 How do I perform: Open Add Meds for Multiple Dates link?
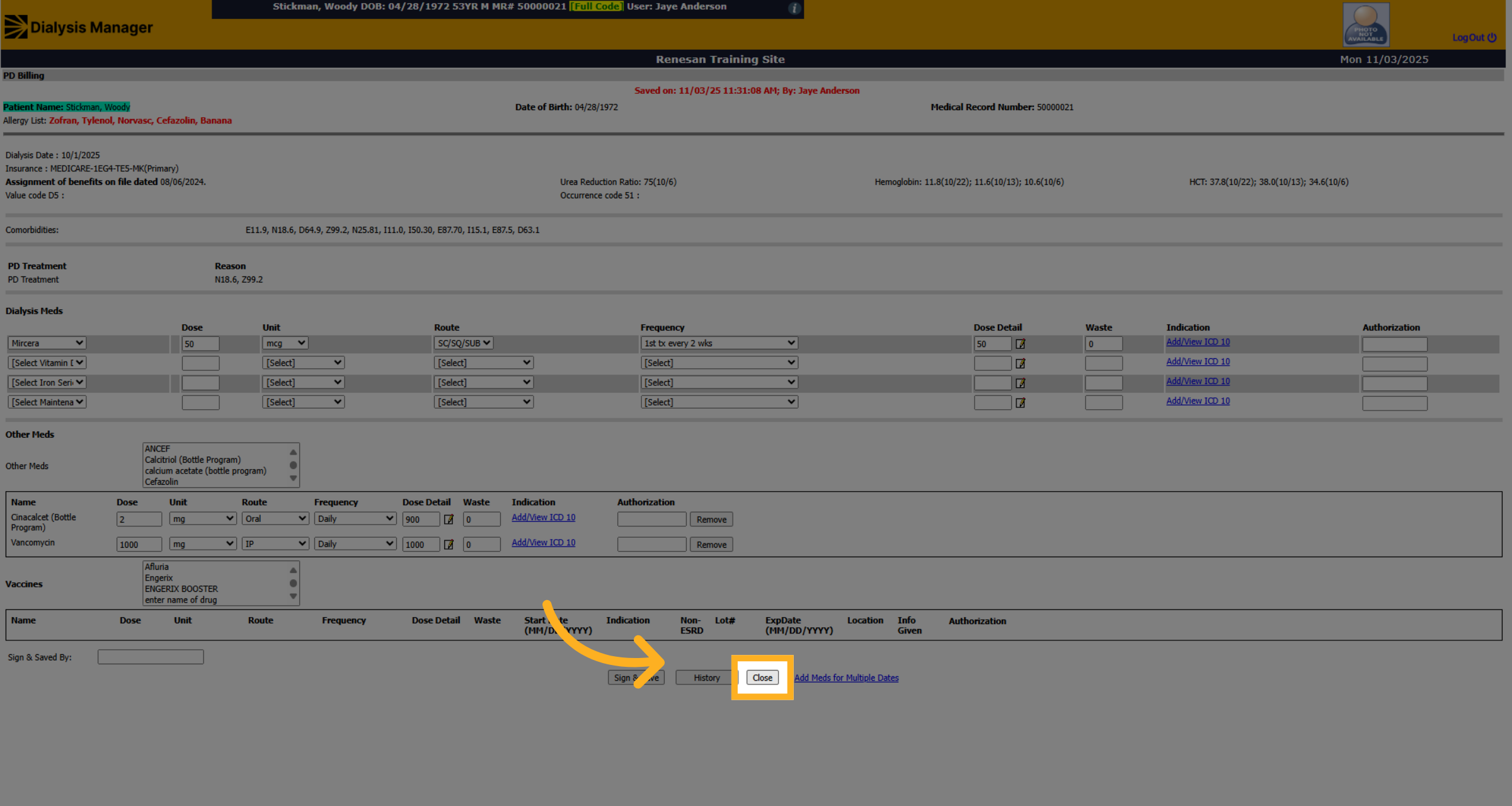point(846,678)
